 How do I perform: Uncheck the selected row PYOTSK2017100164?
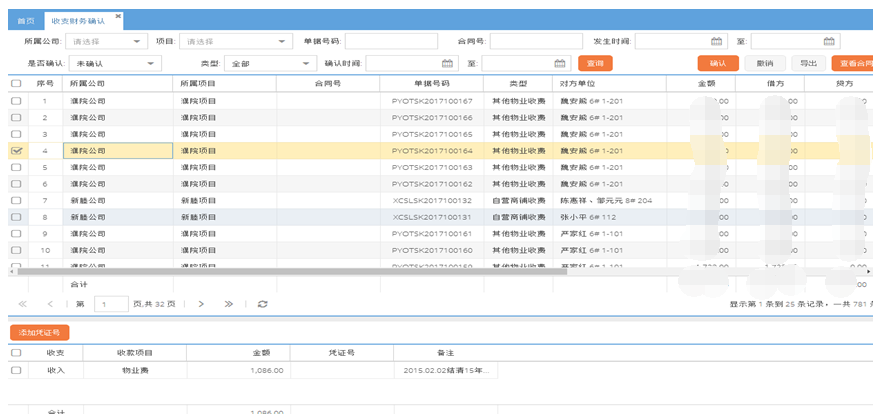click(x=17, y=150)
